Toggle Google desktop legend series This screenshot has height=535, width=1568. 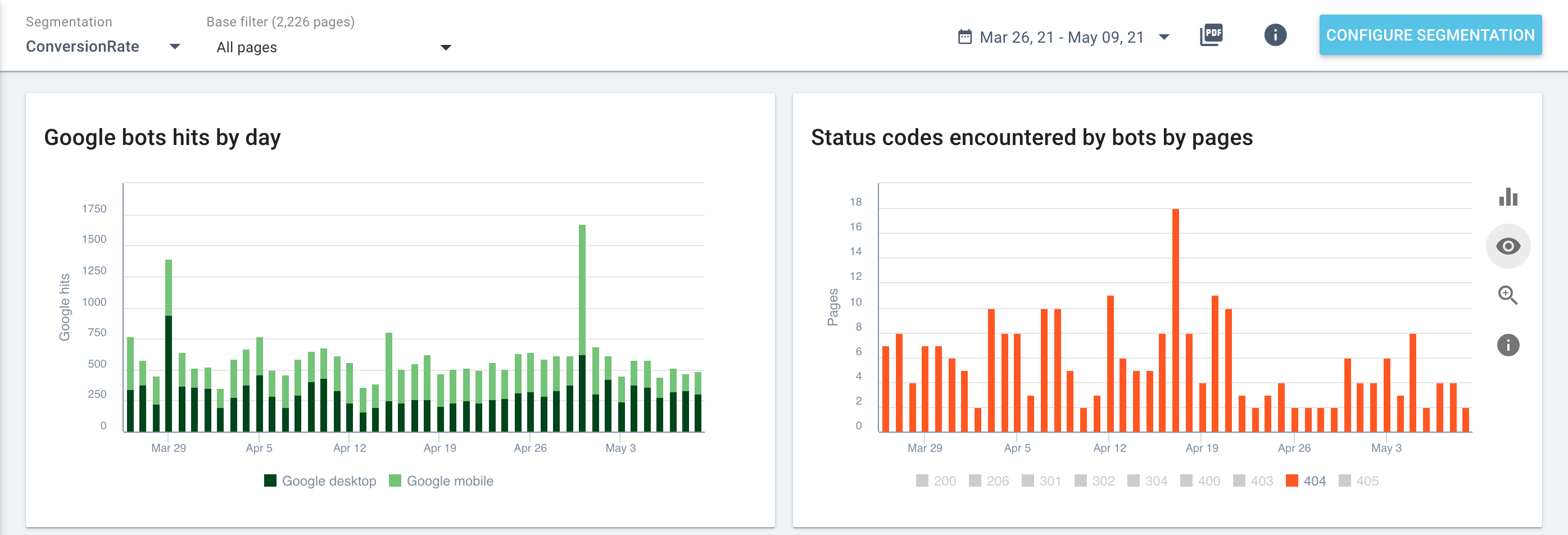pos(320,481)
